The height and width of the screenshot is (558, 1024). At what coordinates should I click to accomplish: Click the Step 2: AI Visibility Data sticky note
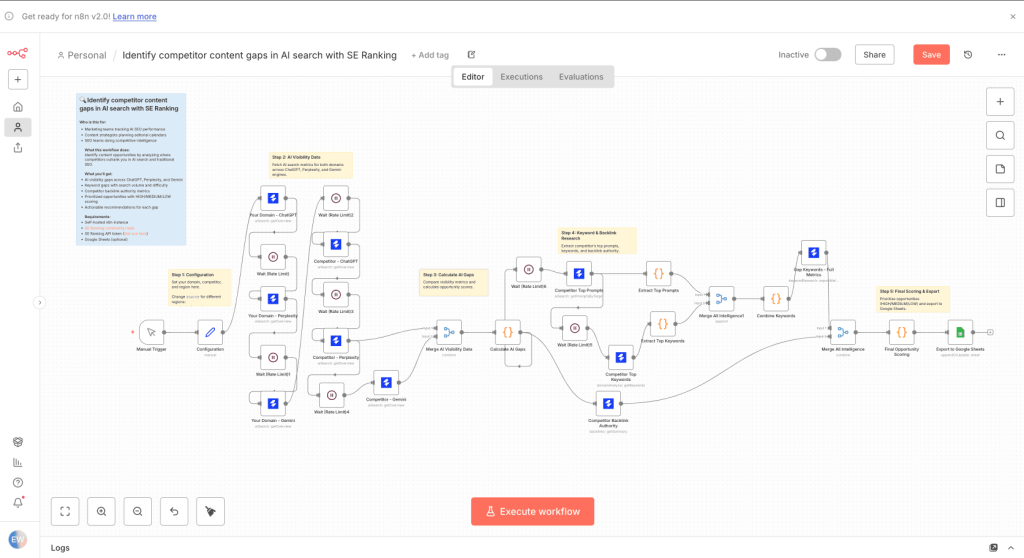pos(311,165)
